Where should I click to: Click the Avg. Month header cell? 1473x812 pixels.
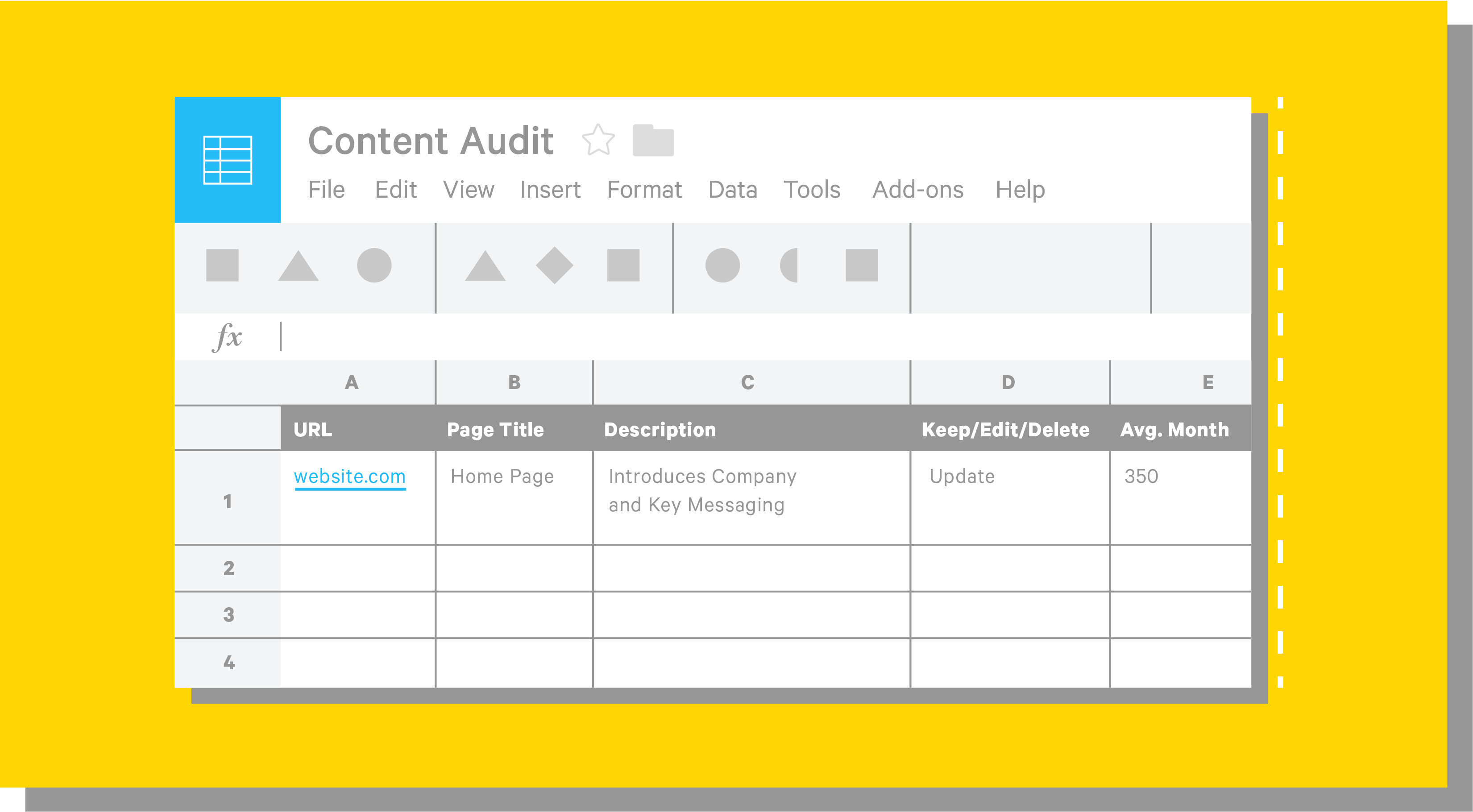tap(1181, 429)
